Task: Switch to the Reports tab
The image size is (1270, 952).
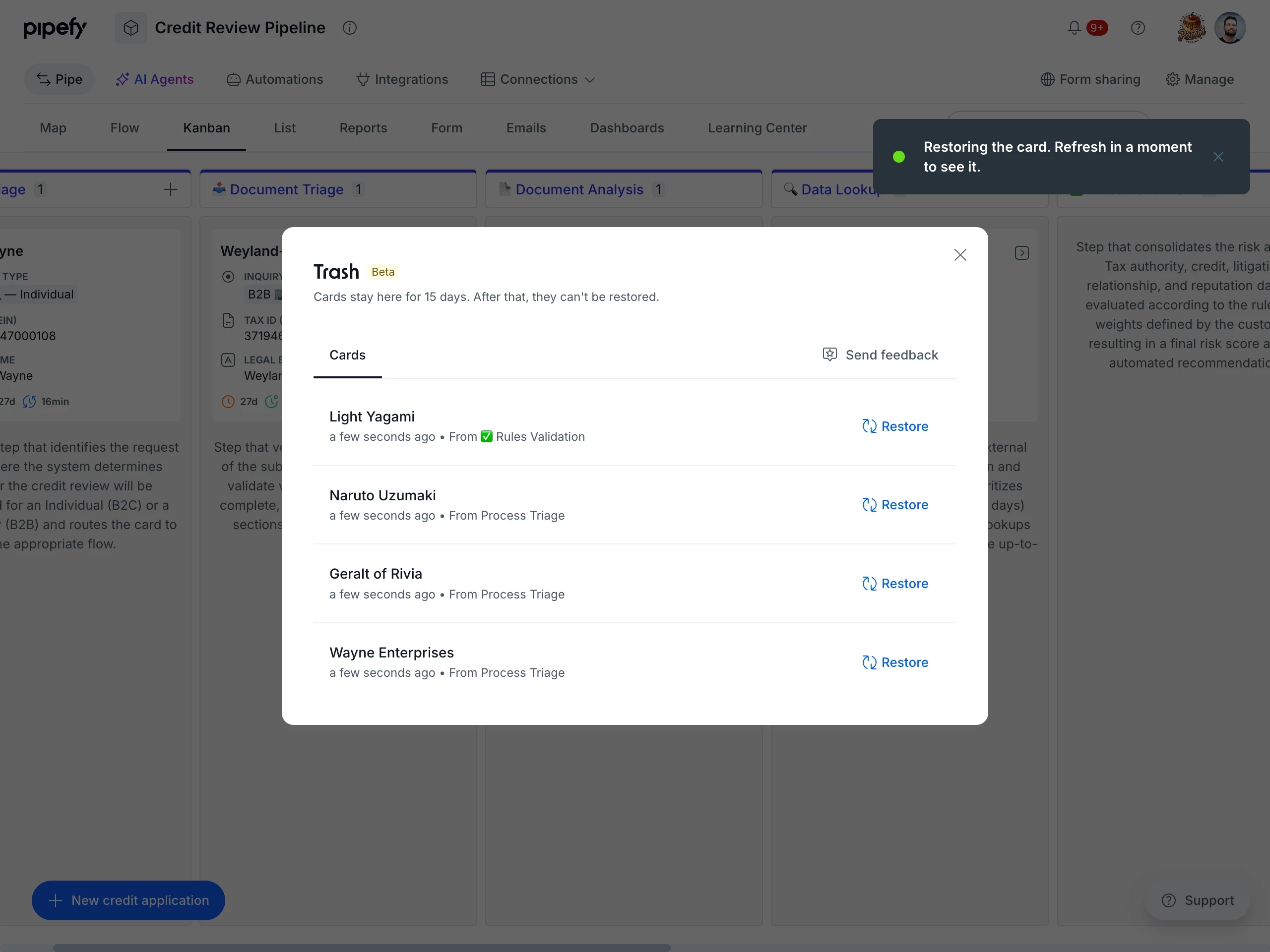Action: 364,128
